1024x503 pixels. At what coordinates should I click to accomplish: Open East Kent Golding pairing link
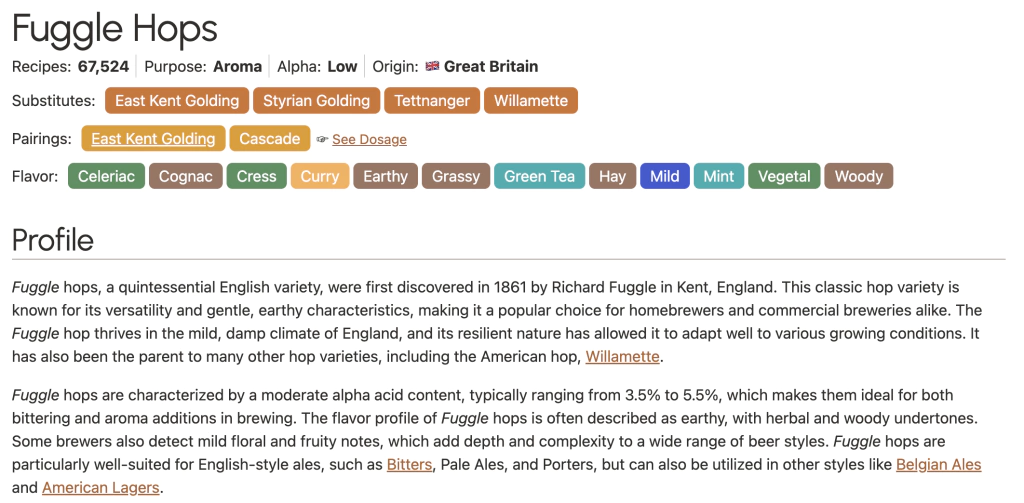coord(153,139)
